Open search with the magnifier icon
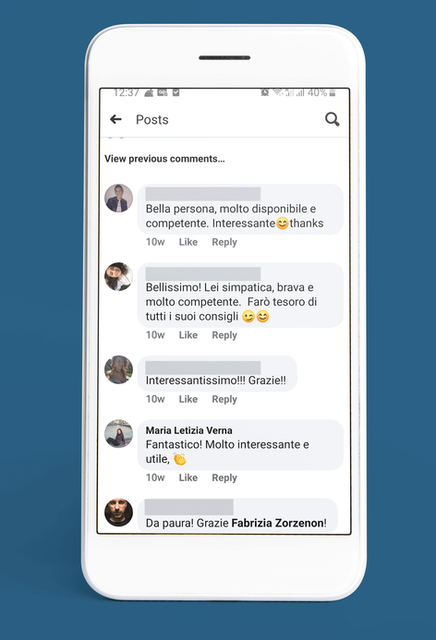The width and height of the screenshot is (436, 640). (332, 119)
